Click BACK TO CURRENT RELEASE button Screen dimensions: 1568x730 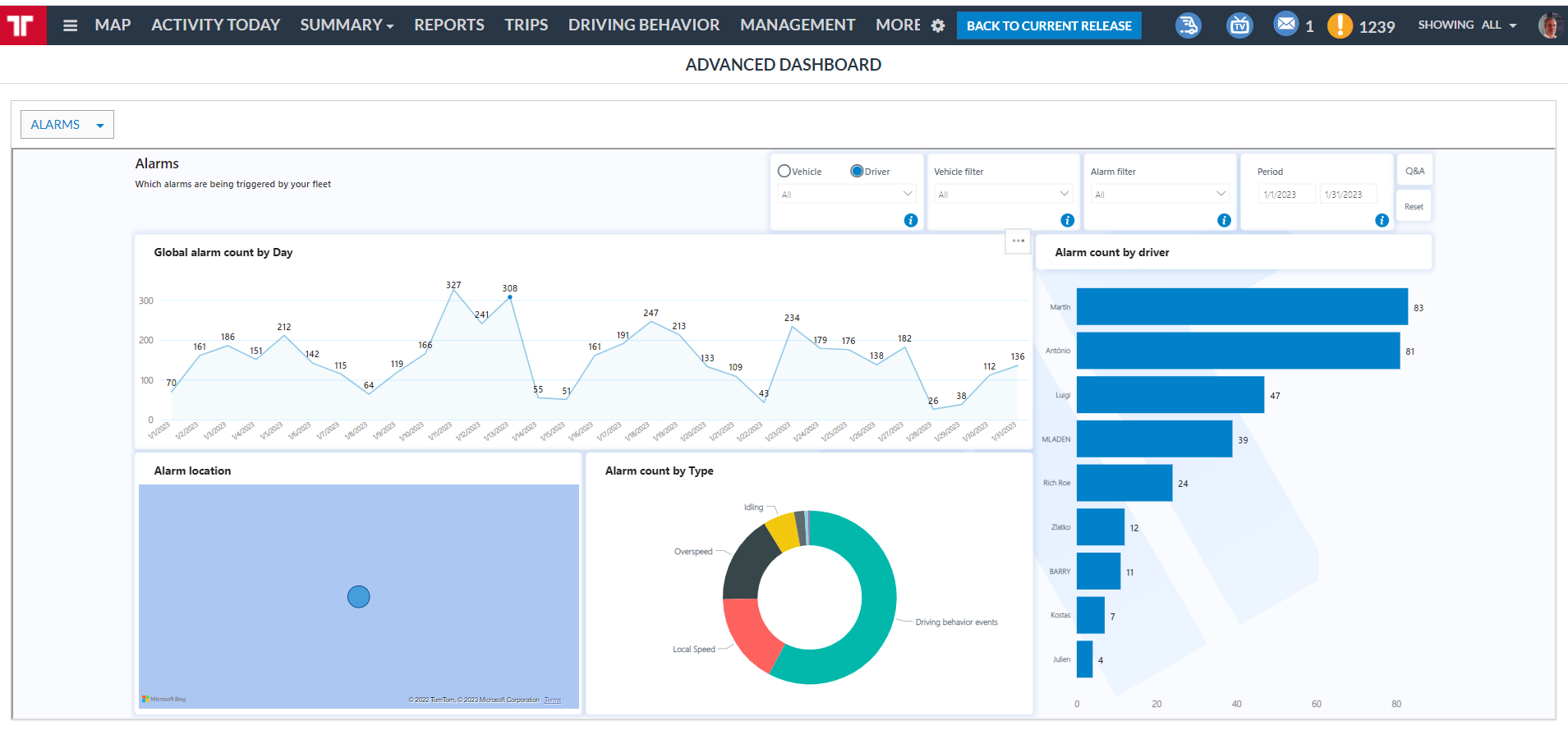[x=1049, y=25]
